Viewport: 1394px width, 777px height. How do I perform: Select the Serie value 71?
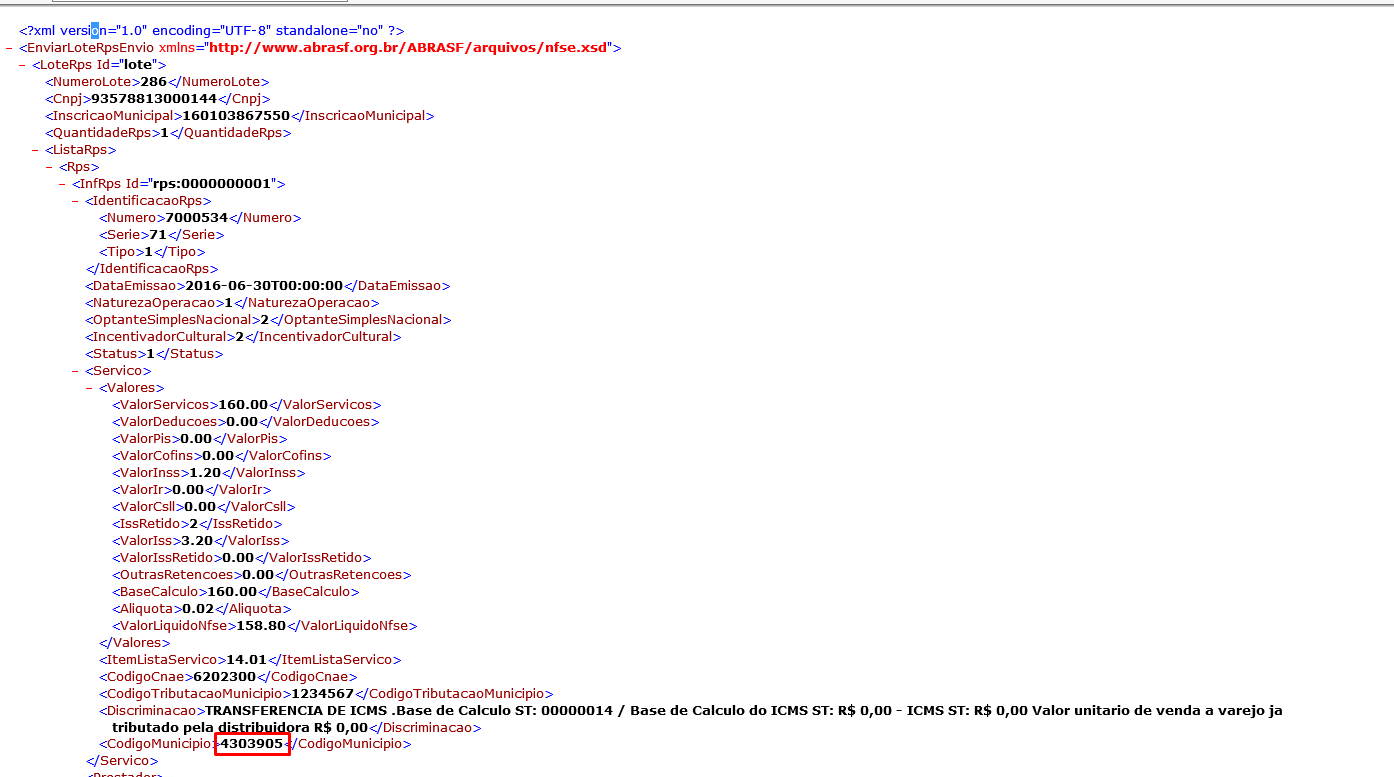158,235
